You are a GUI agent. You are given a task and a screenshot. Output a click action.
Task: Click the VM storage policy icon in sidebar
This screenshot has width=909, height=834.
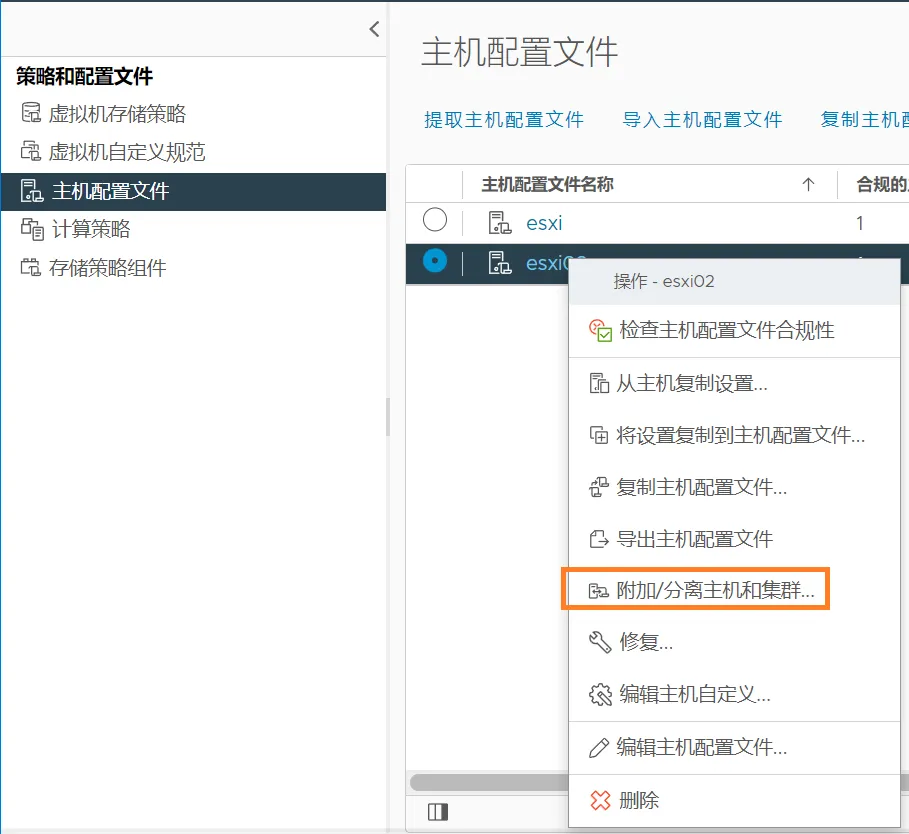31,114
